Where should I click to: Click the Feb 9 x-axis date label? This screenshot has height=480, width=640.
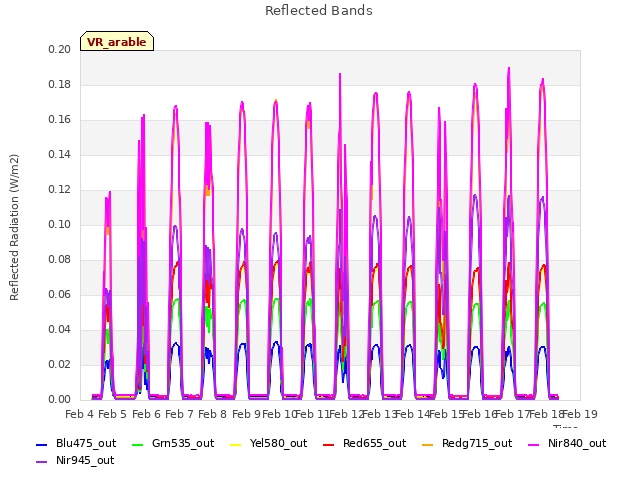tap(246, 414)
